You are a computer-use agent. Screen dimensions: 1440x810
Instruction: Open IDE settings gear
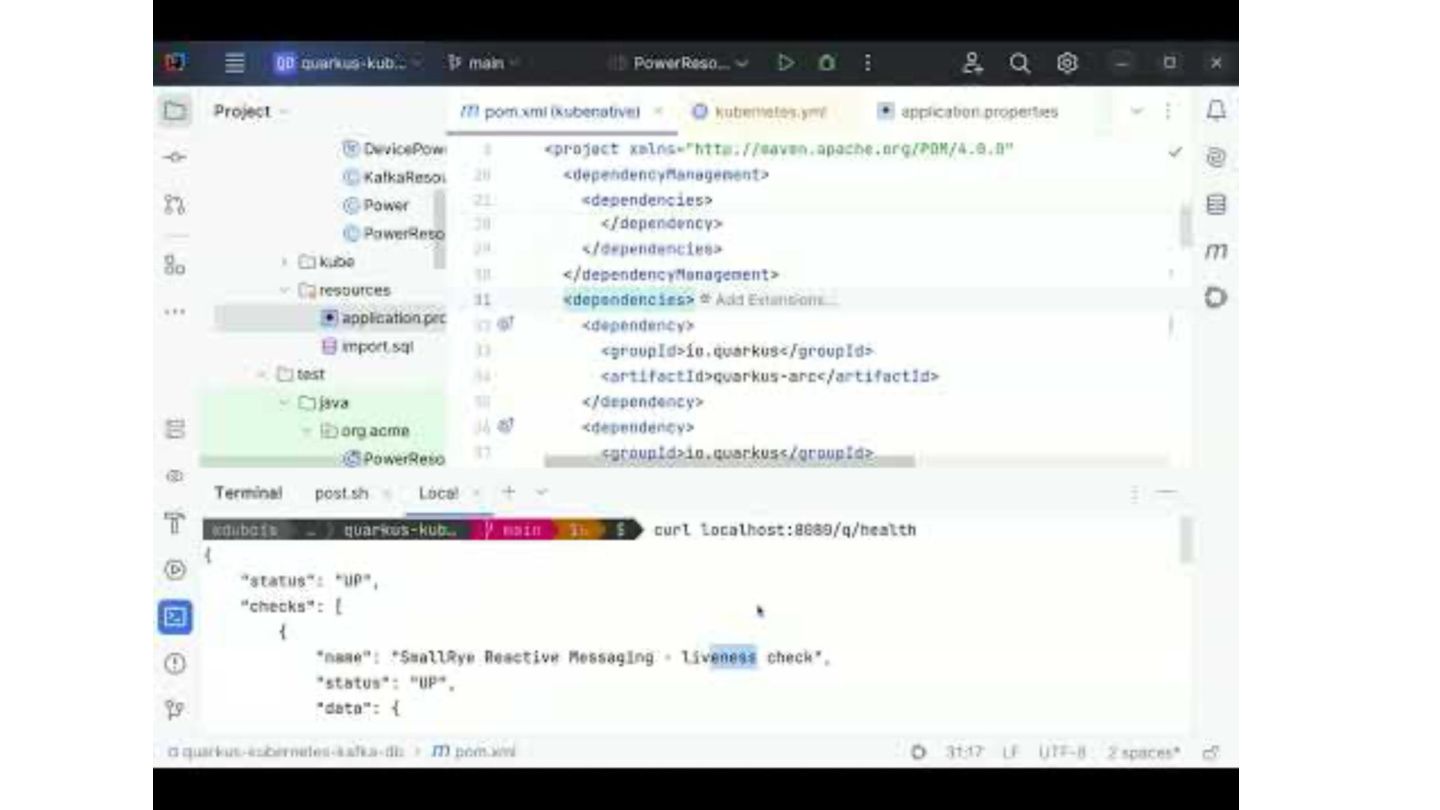[x=1067, y=63]
